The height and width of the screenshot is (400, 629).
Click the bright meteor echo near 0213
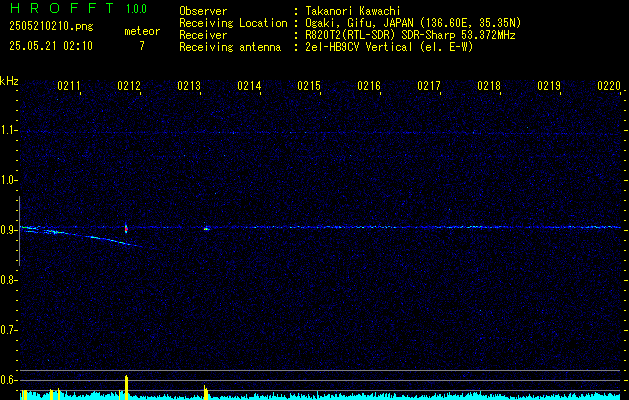point(206,229)
